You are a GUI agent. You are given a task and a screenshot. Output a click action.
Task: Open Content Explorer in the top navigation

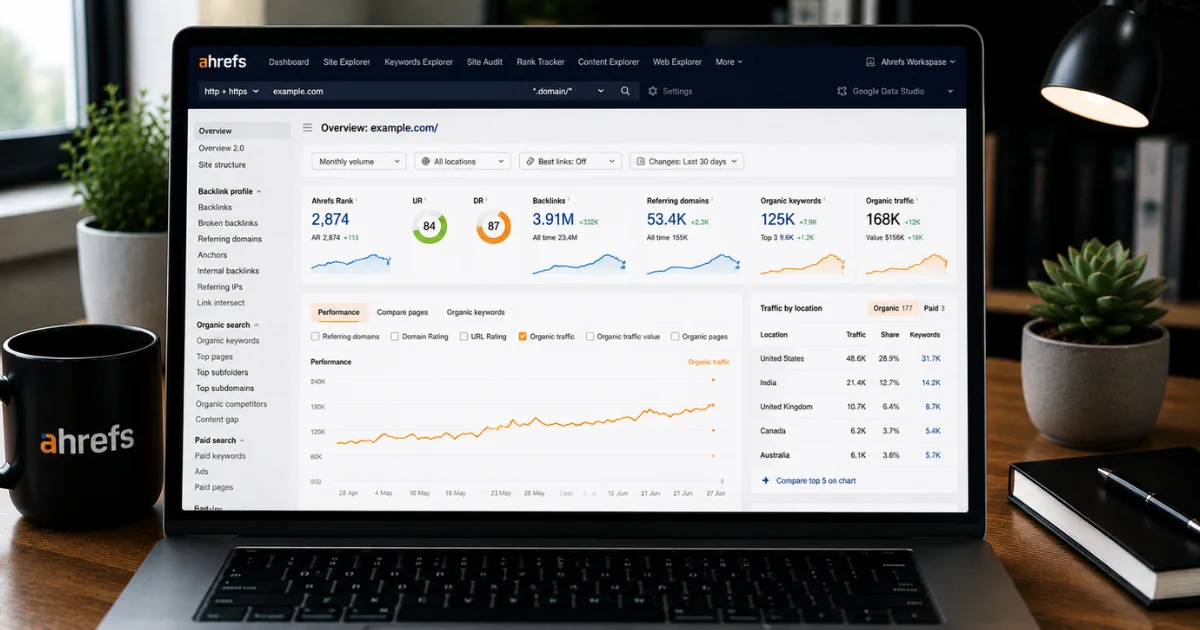[x=609, y=62]
